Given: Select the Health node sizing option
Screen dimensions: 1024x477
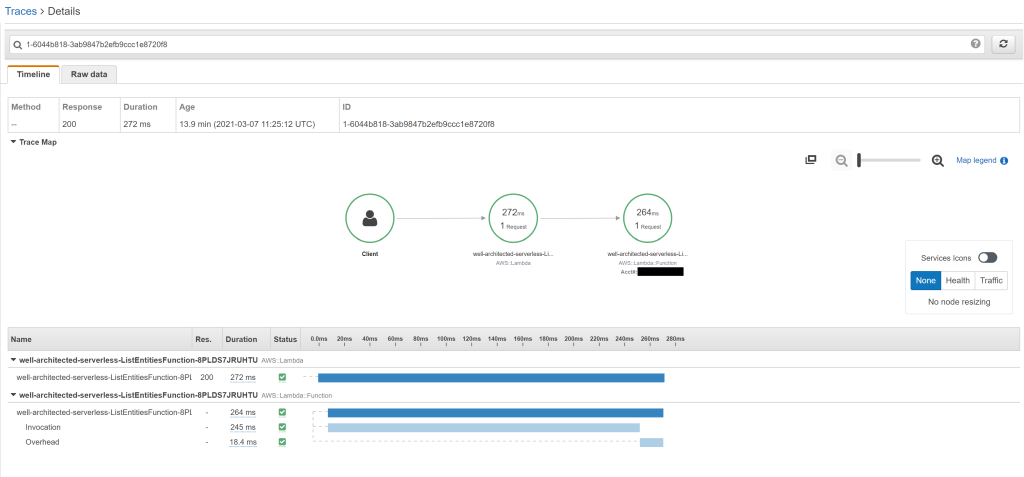Looking at the screenshot, I should tap(957, 281).
